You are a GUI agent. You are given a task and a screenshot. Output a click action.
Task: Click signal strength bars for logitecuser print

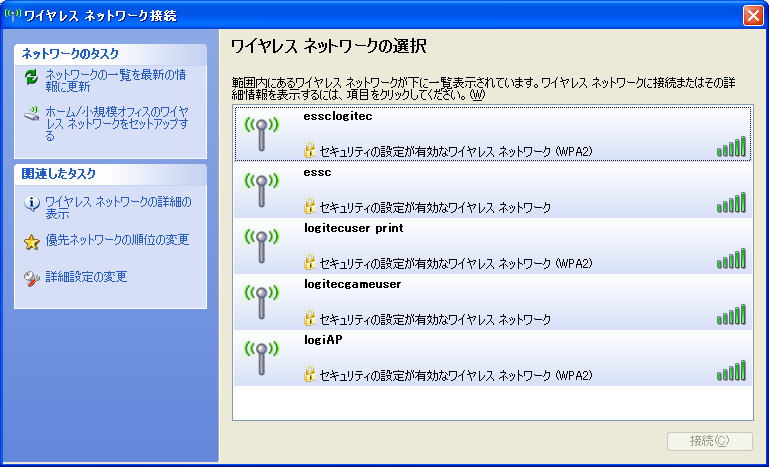tap(731, 258)
